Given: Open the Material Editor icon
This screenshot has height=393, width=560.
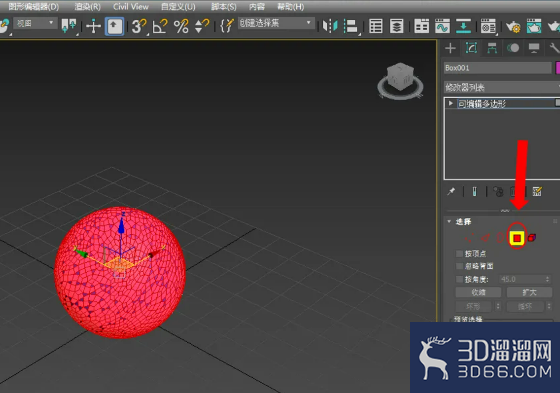Looking at the screenshot, I should [488, 26].
